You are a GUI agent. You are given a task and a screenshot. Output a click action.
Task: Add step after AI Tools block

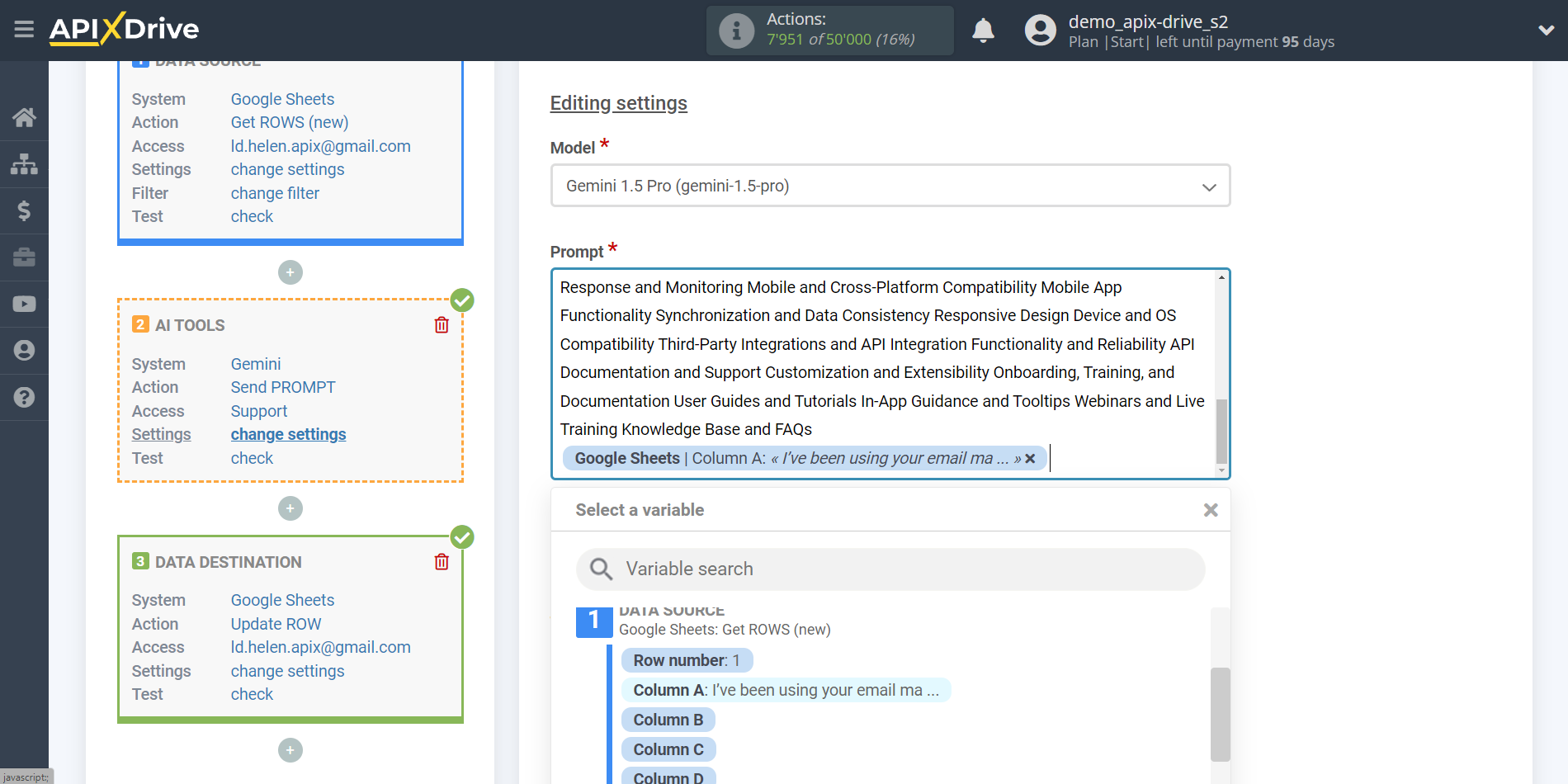(290, 508)
